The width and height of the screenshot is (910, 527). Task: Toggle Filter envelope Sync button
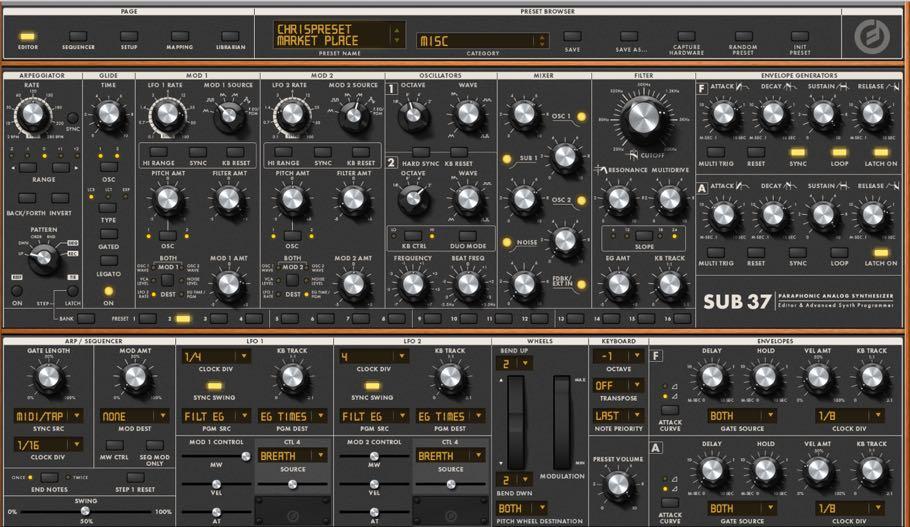pyautogui.click(x=798, y=153)
